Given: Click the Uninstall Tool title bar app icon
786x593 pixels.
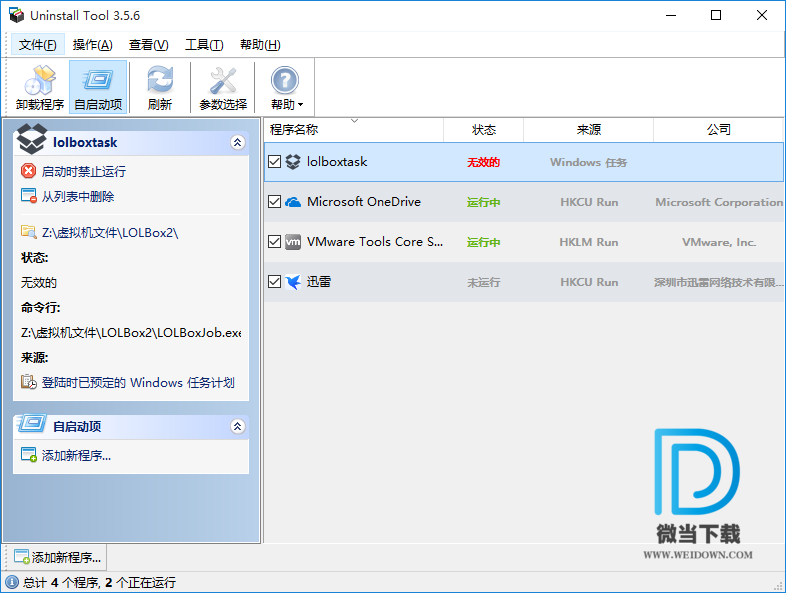Looking at the screenshot, I should [17, 15].
